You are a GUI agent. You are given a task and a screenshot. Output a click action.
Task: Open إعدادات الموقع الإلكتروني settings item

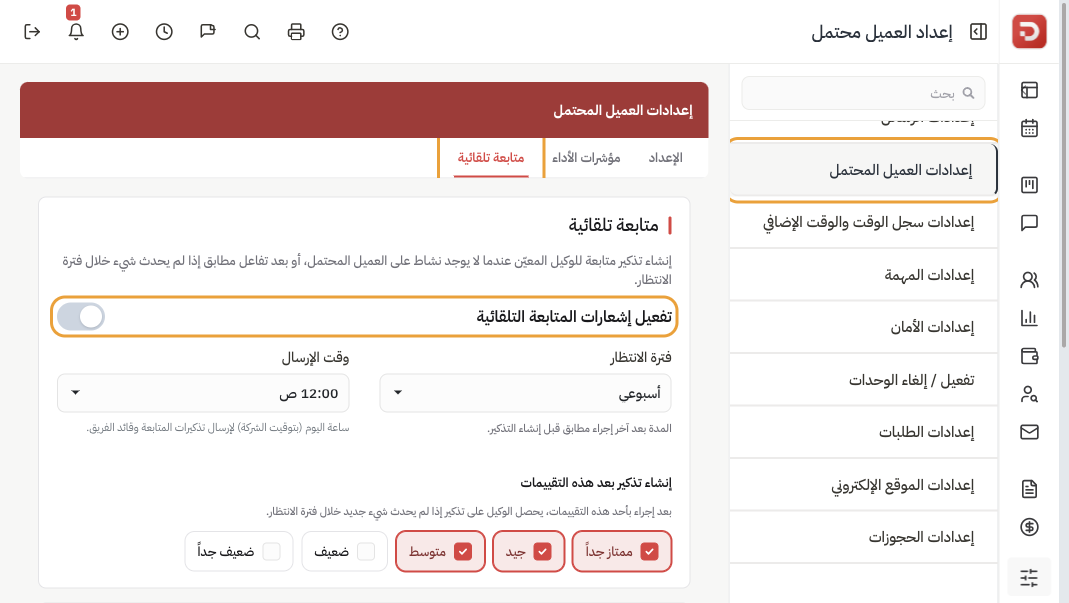863,485
